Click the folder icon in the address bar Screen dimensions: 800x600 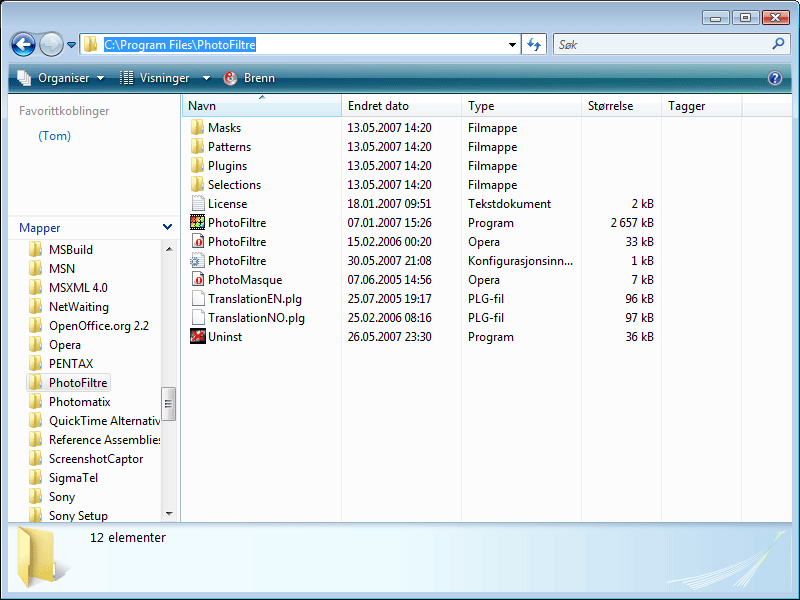90,44
